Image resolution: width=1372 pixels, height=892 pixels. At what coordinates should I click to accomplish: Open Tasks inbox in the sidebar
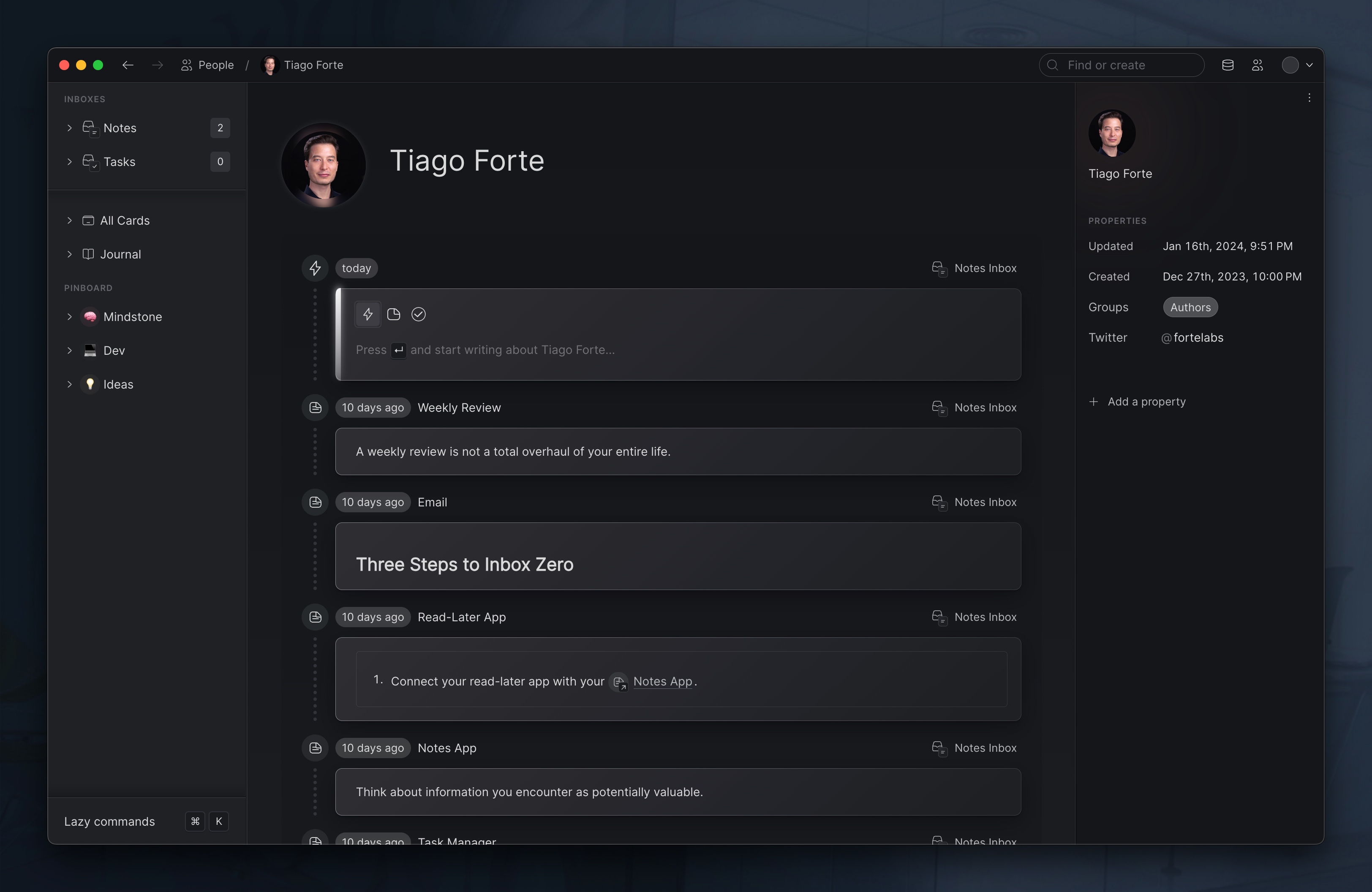tap(119, 162)
